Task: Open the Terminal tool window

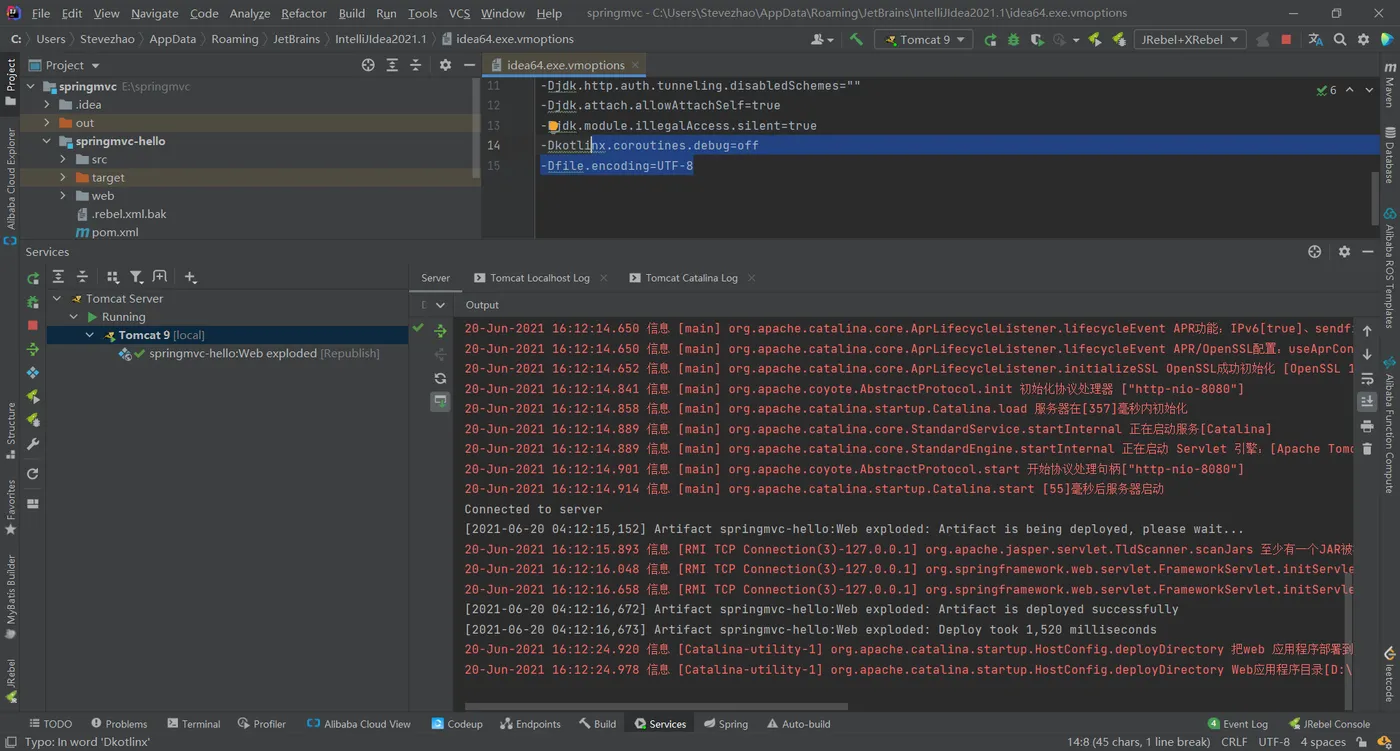Action: pyautogui.click(x=194, y=724)
